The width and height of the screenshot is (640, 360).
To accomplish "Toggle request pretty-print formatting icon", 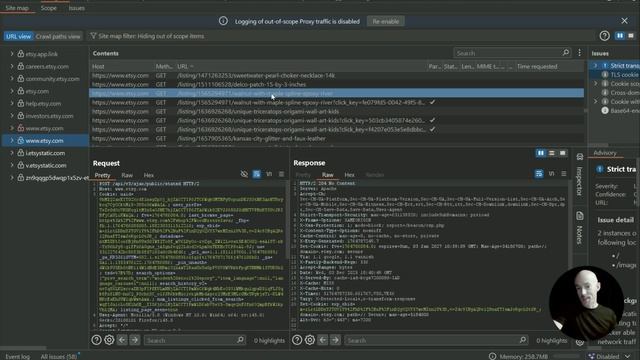I will coord(256,174).
